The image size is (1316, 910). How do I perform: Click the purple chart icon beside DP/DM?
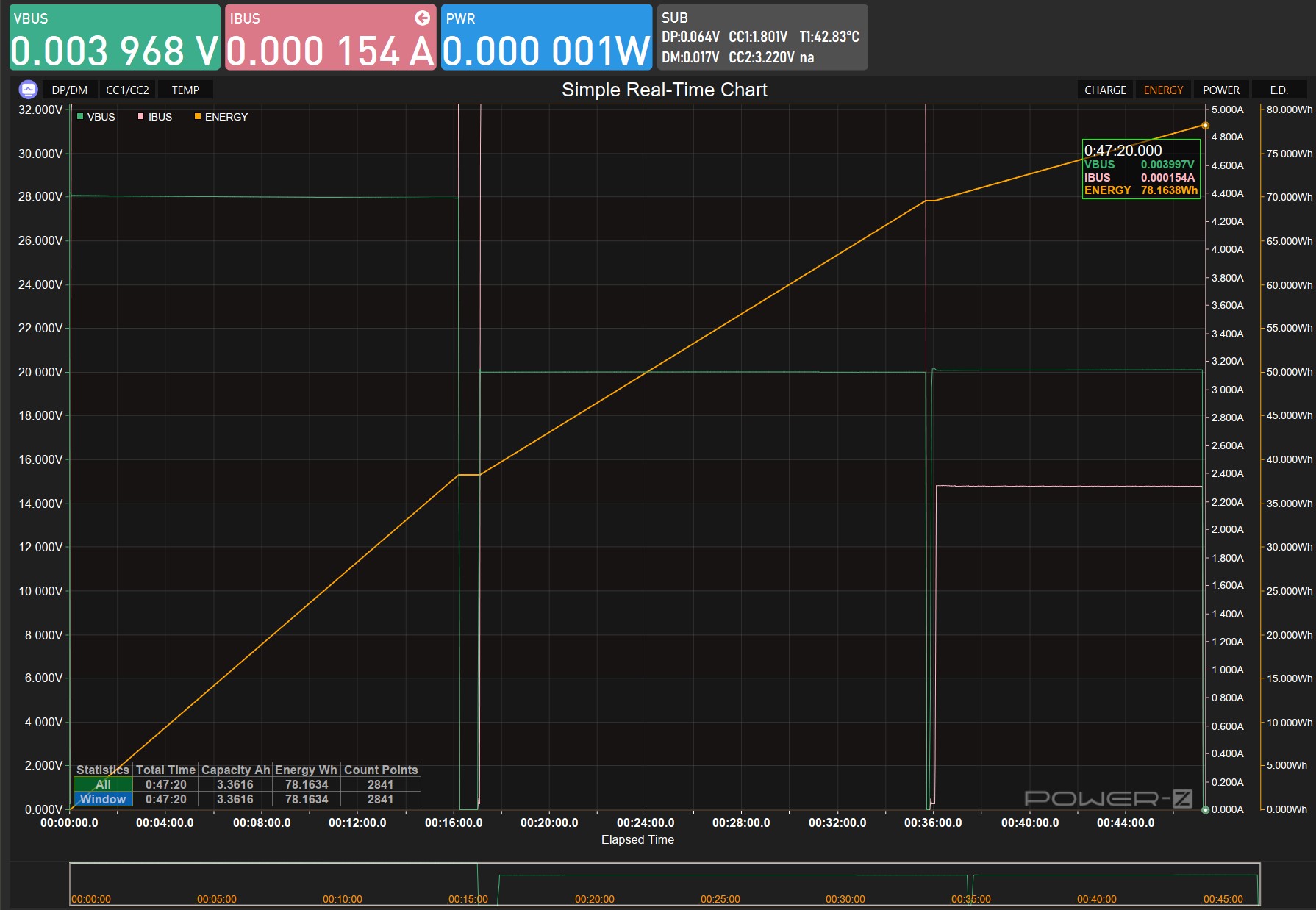click(x=28, y=90)
